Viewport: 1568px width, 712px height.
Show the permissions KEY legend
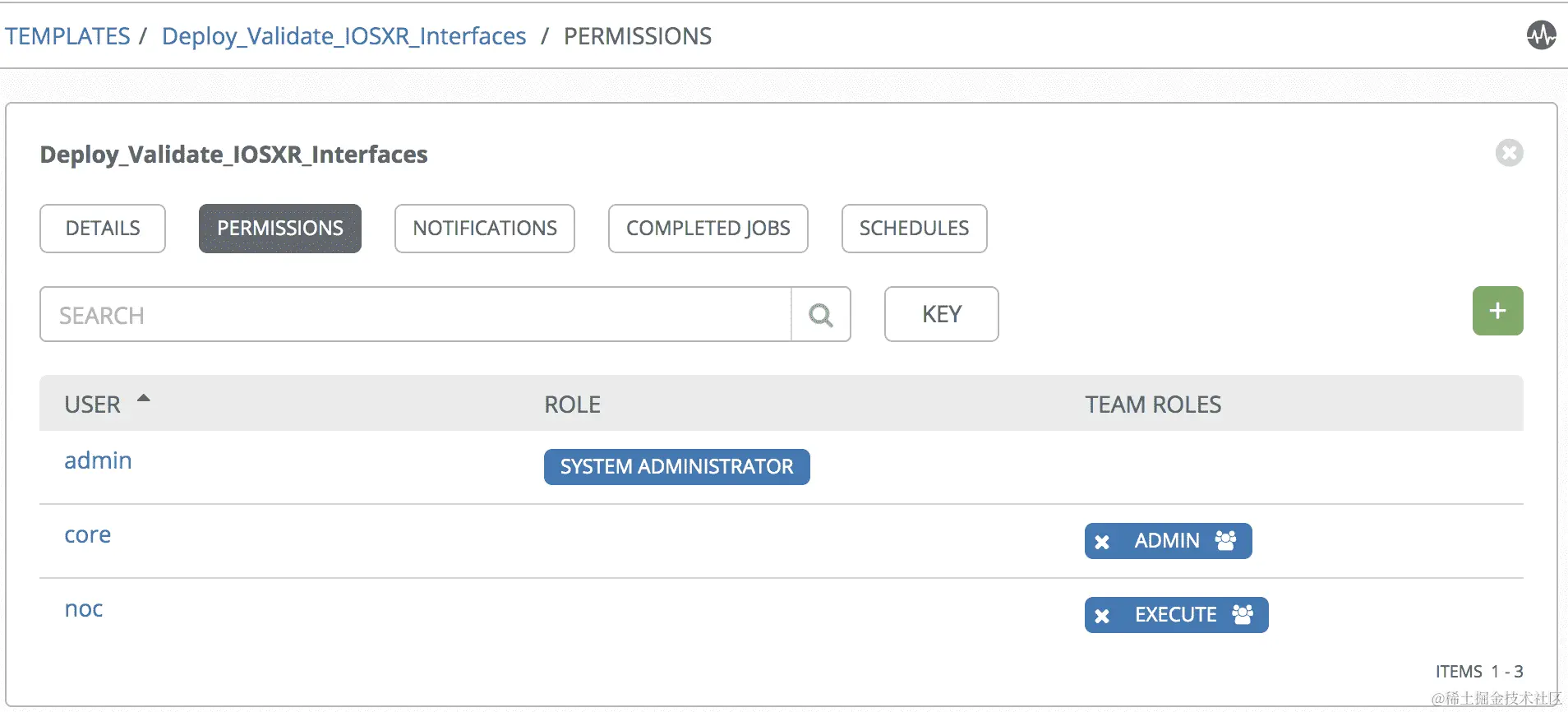tap(941, 314)
